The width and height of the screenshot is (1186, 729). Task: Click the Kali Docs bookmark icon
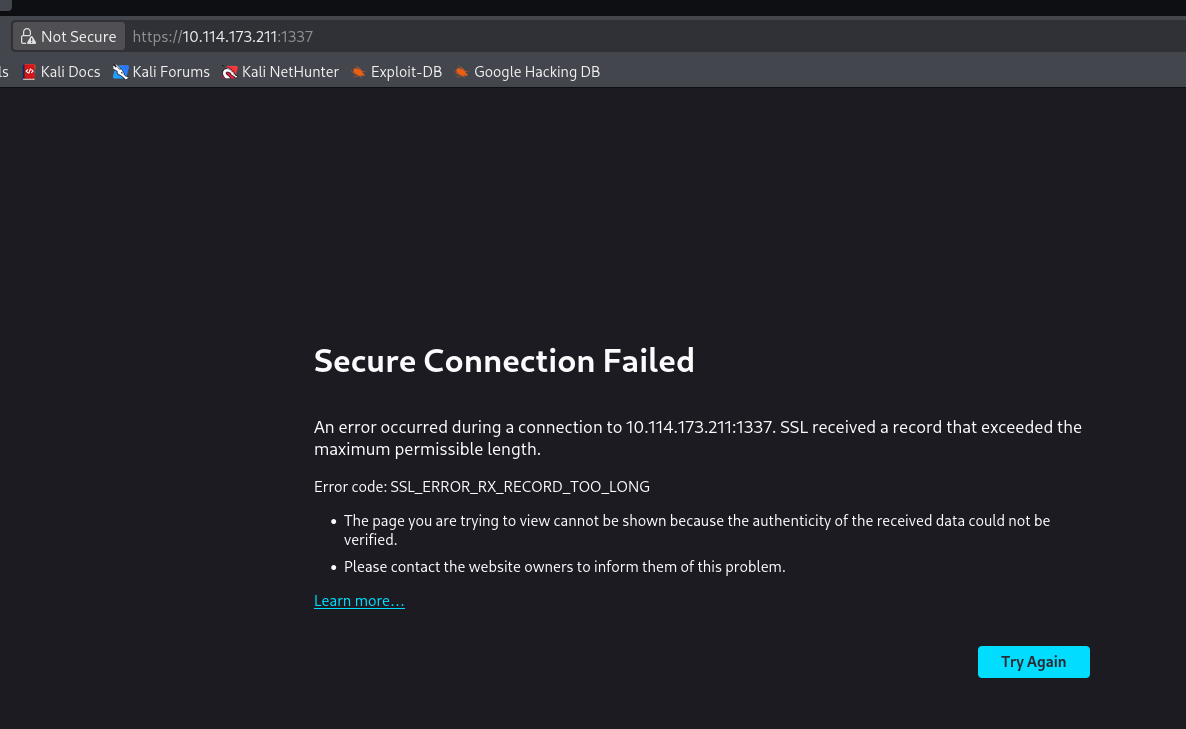(30, 72)
